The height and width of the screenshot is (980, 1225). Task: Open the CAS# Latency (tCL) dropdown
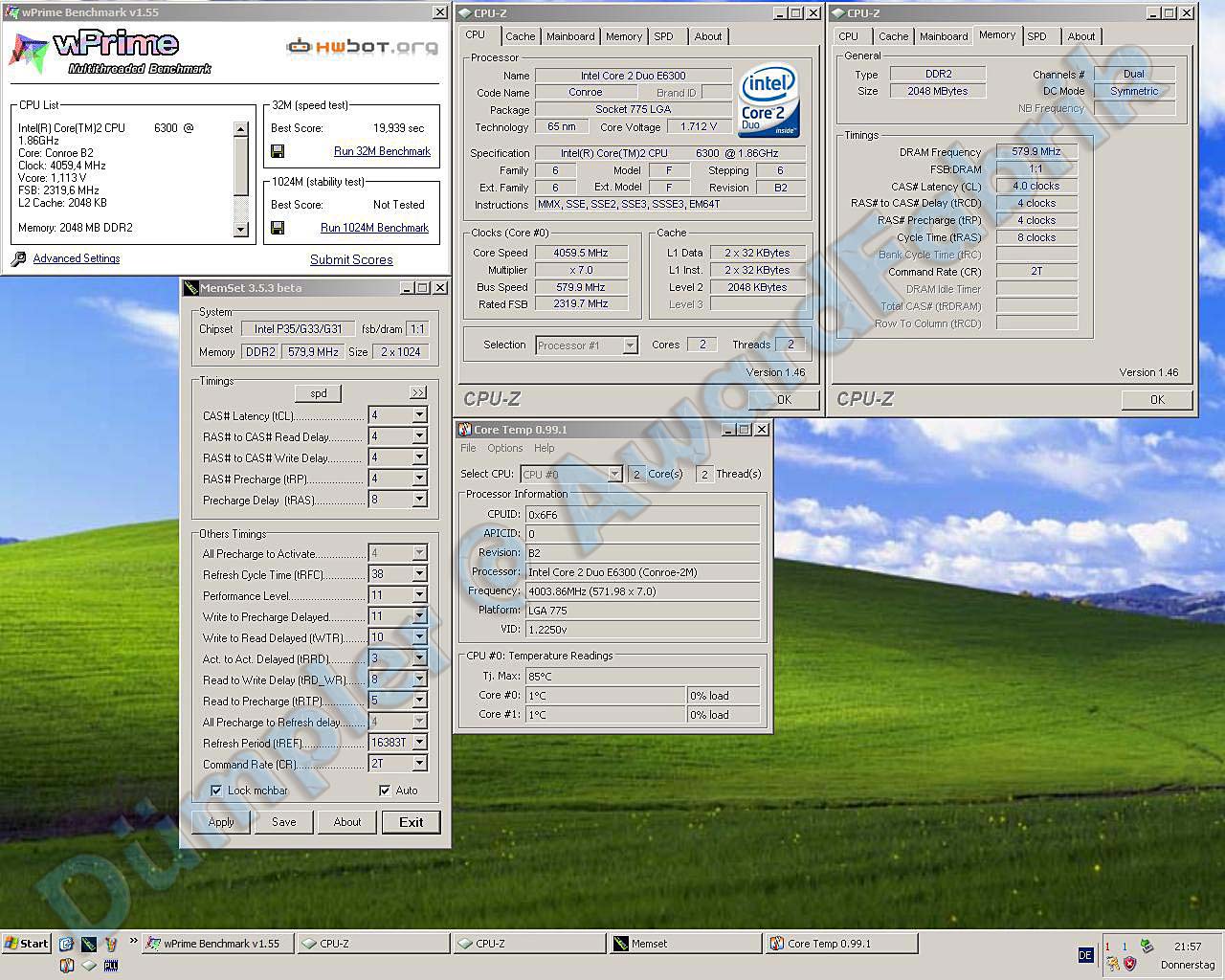click(x=419, y=415)
